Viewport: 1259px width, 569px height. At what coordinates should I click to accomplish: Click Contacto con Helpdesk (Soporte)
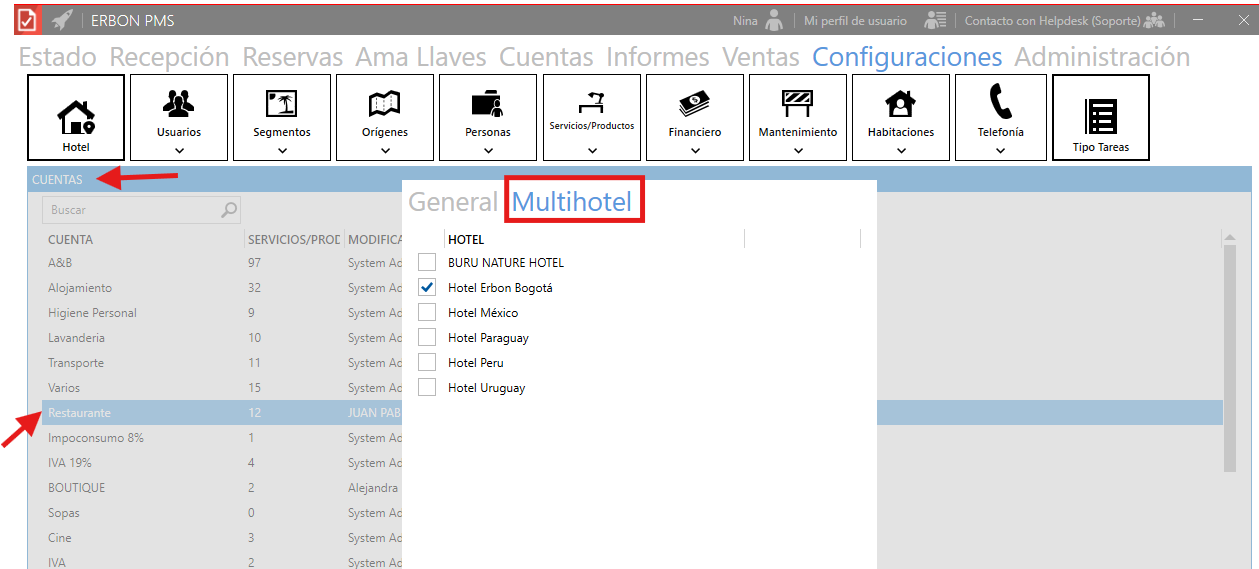tap(1052, 21)
